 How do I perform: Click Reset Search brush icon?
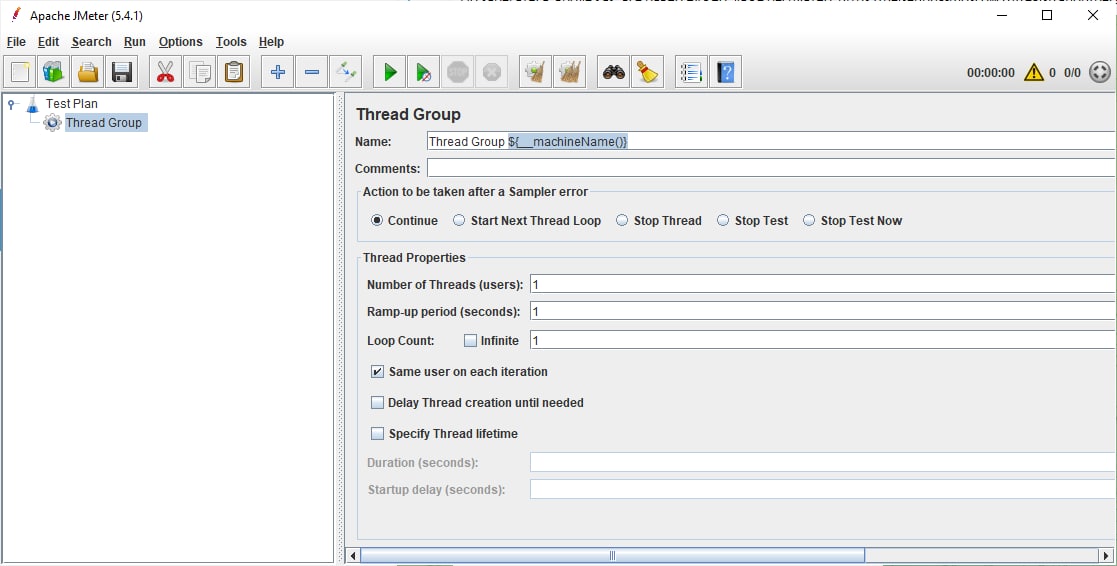pos(648,72)
